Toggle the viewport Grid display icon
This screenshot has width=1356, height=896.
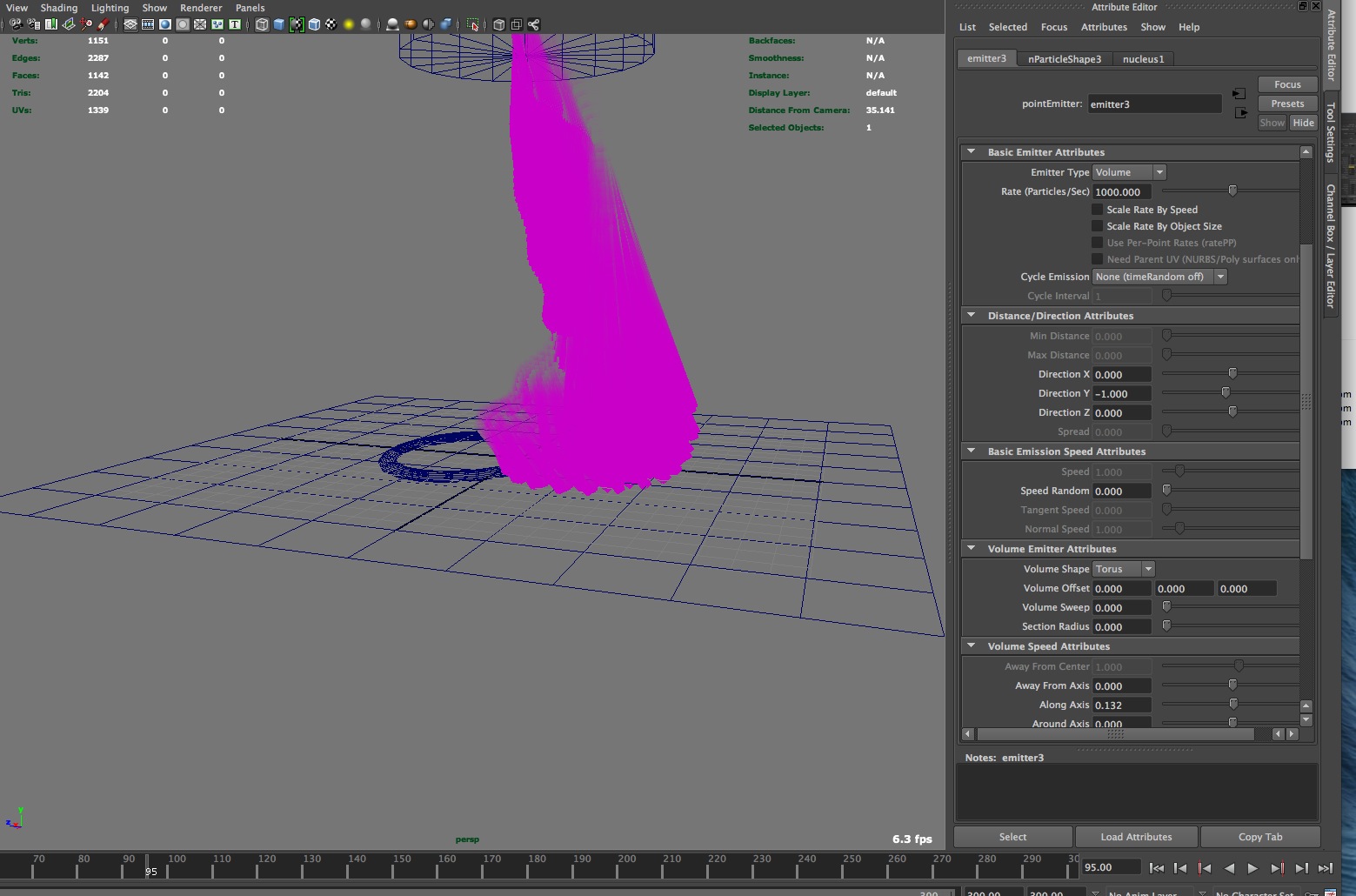click(x=130, y=24)
